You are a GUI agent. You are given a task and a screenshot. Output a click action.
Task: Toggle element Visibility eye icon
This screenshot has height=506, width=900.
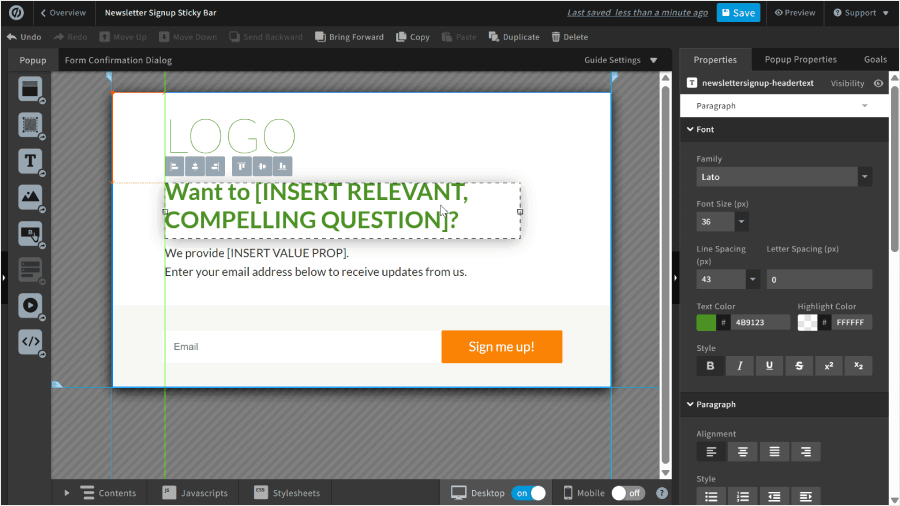(x=878, y=83)
